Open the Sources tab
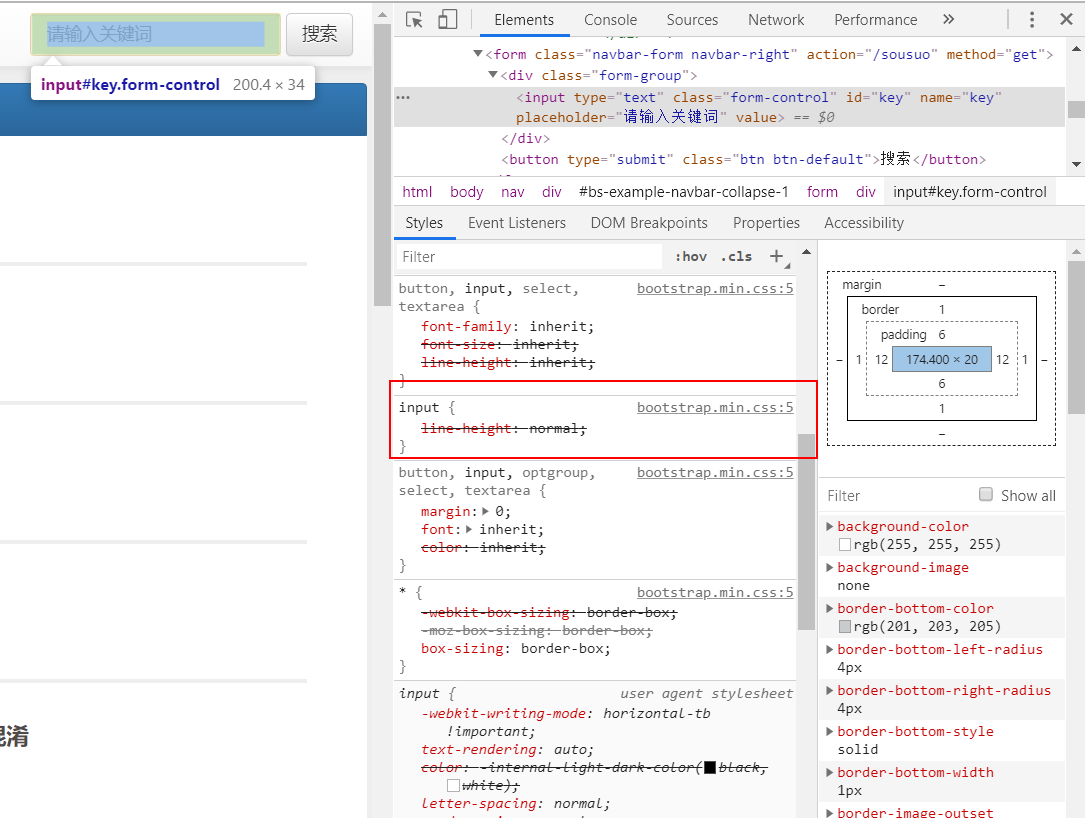The width and height of the screenshot is (1085, 818). [x=692, y=20]
